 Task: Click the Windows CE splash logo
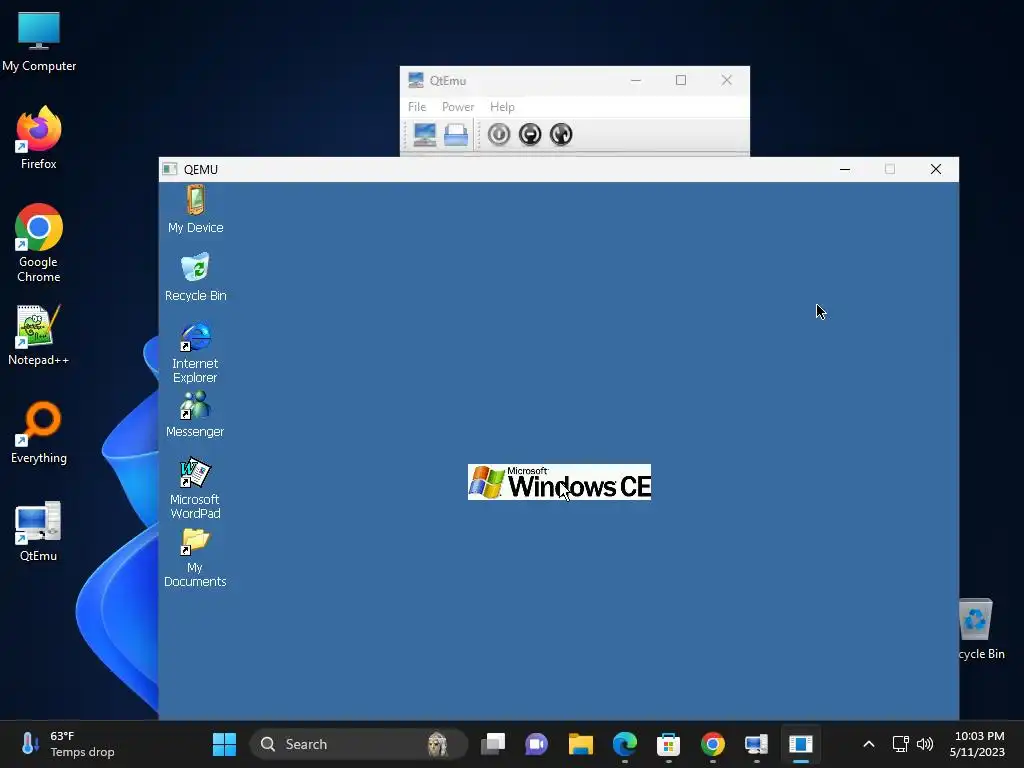tap(559, 482)
